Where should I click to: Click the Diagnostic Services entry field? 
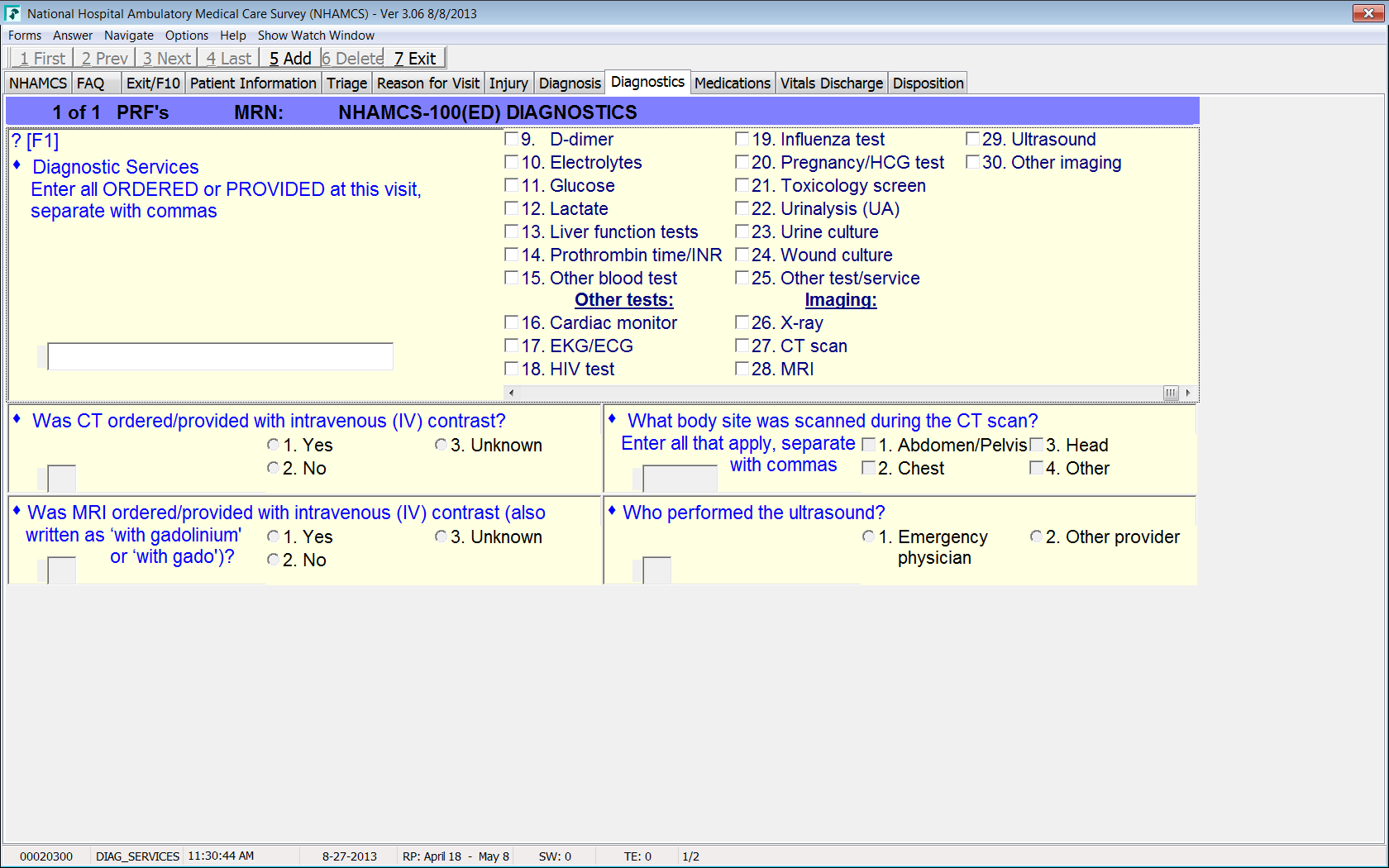tap(220, 356)
